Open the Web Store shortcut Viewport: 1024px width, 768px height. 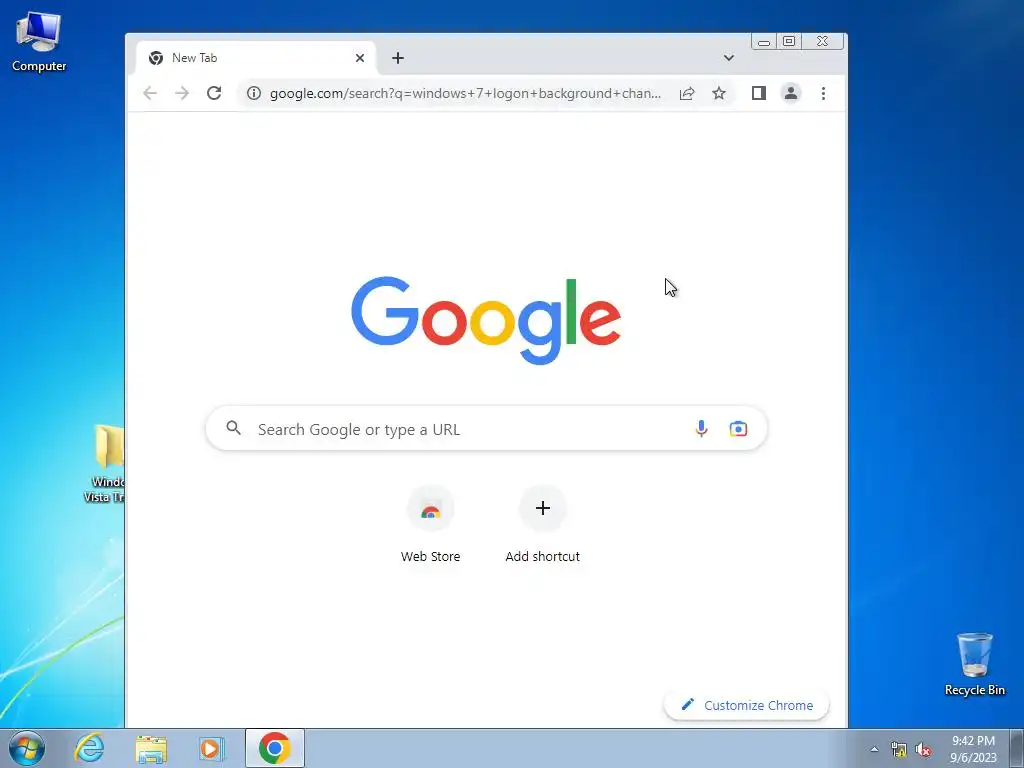tap(430, 523)
